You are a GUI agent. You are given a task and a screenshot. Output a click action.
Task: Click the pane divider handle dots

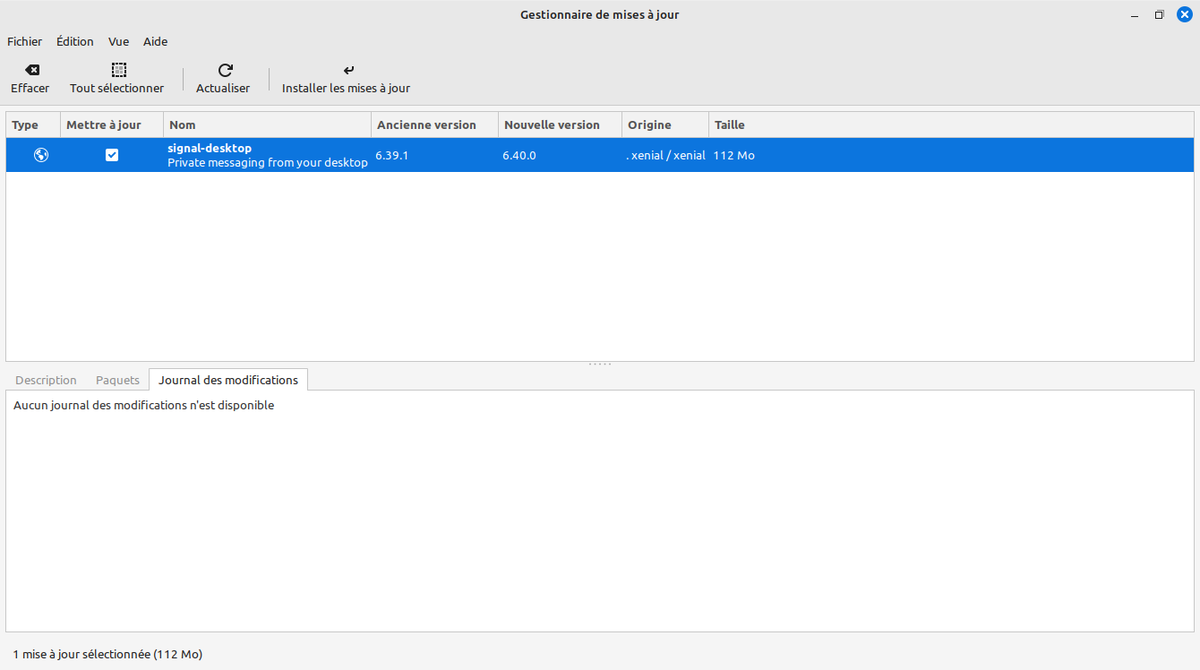pyautogui.click(x=600, y=364)
